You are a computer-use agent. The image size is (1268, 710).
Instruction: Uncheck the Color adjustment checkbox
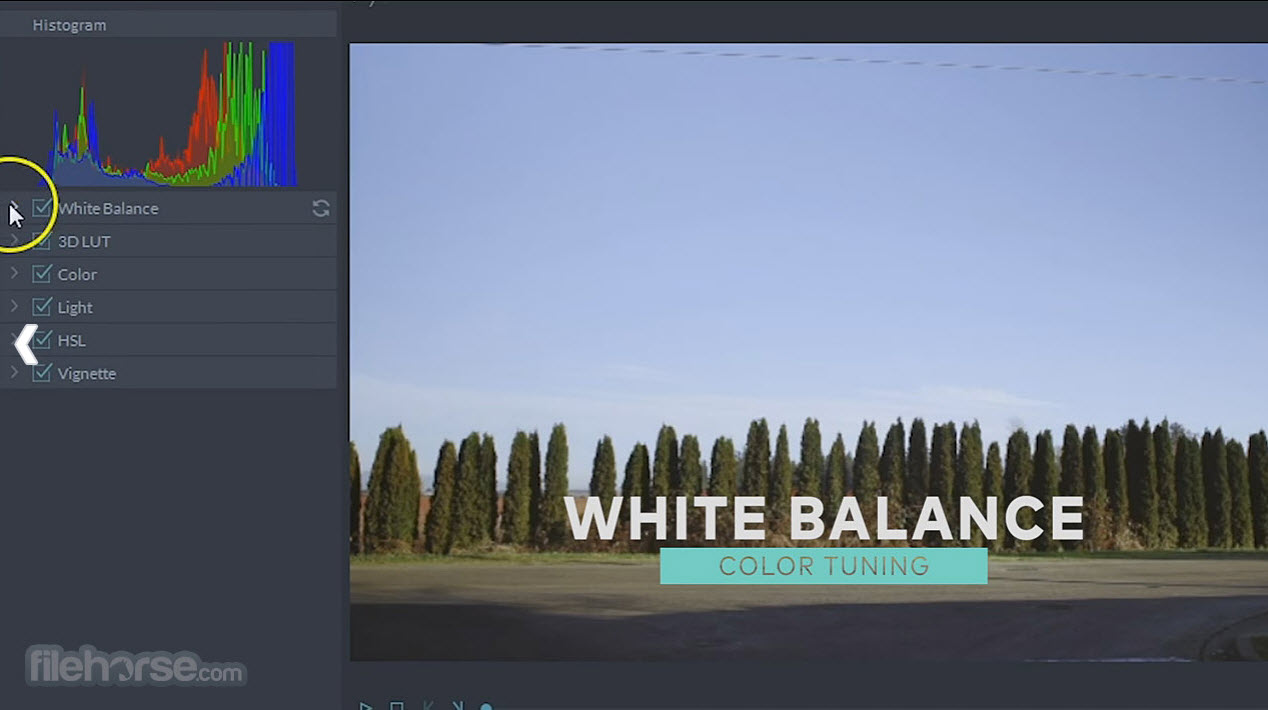[42, 274]
